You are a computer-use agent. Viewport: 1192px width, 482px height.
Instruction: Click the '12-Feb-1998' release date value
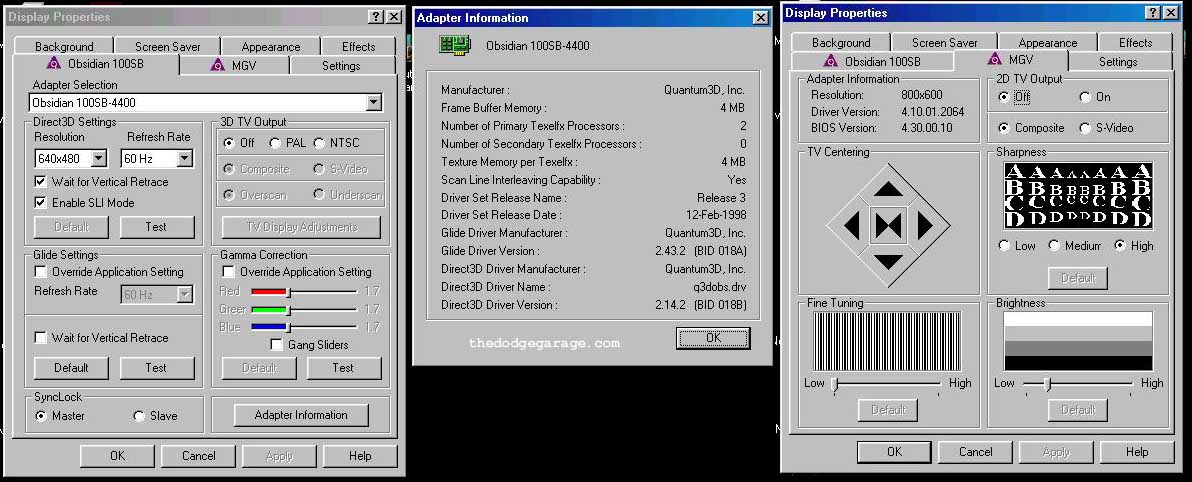[716, 215]
